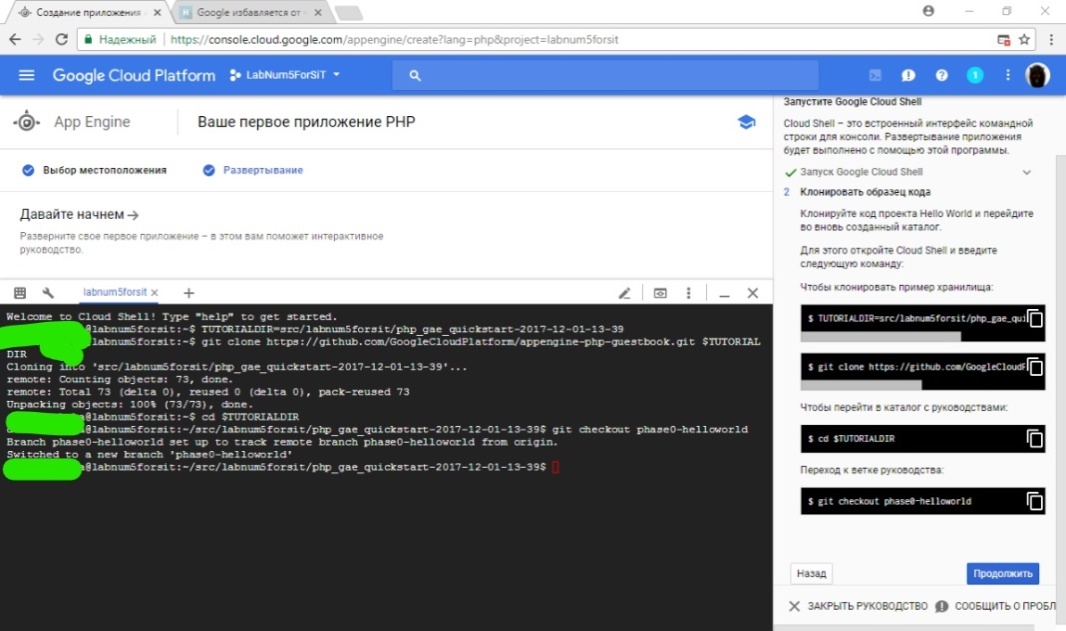Open the Google Cloud navigation hamburger menu
Screen dimensions: 1066x631
coord(27,75)
